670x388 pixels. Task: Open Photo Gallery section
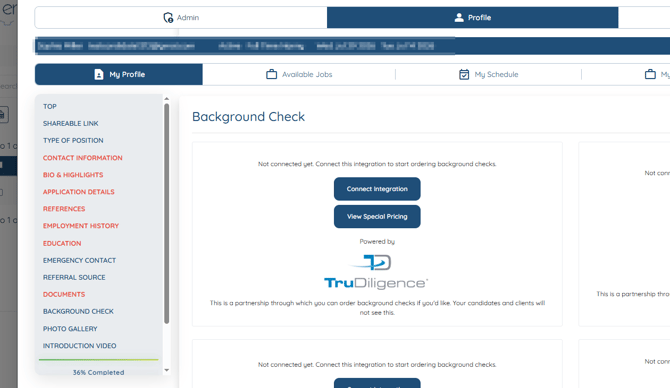(x=70, y=329)
